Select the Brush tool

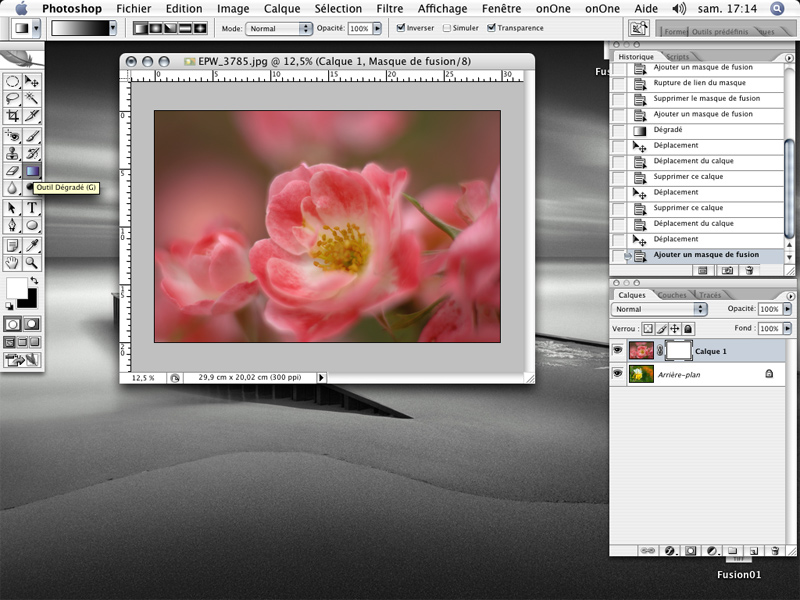pyautogui.click(x=32, y=136)
